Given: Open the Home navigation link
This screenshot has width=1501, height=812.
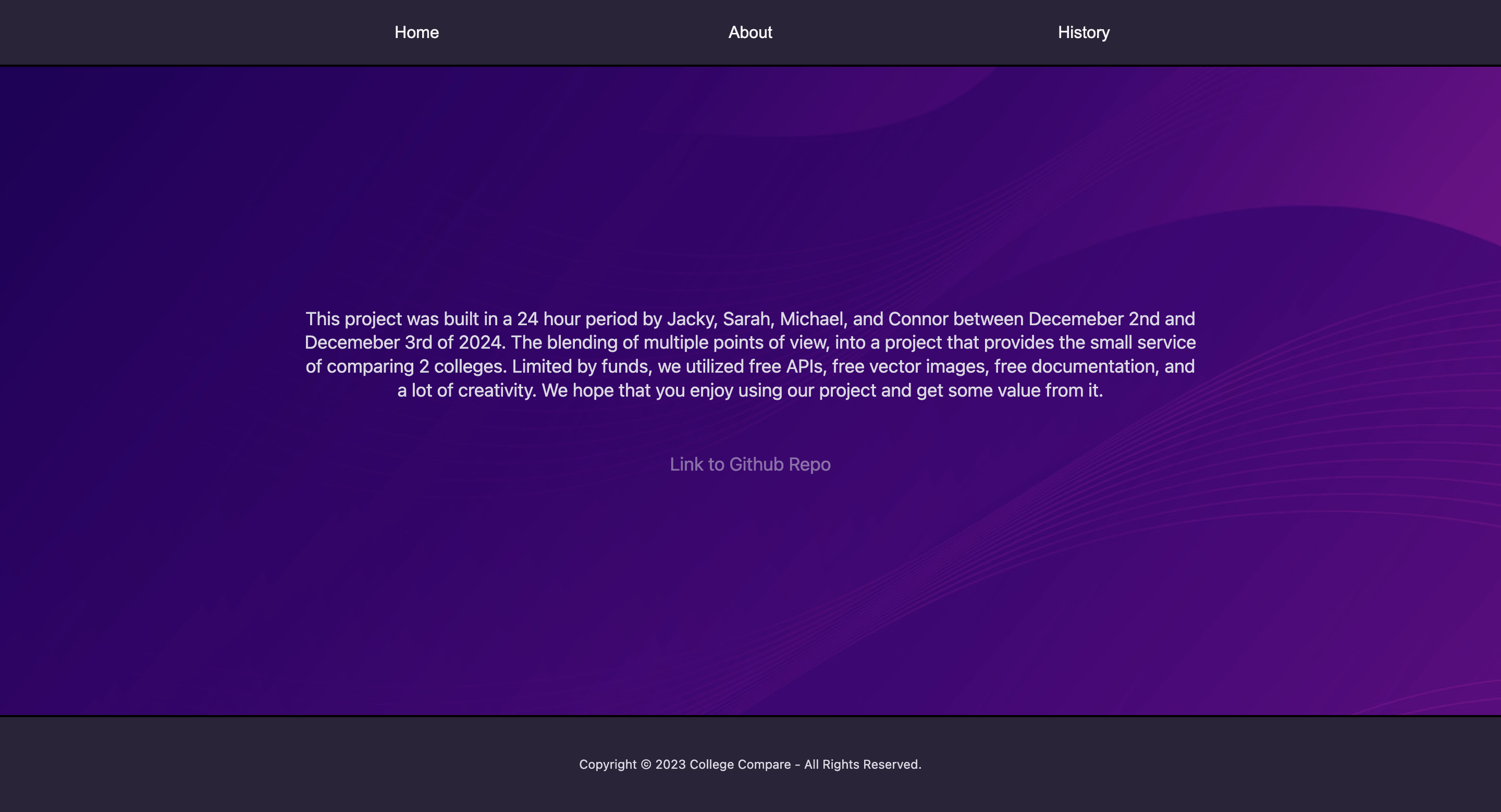Looking at the screenshot, I should coord(416,33).
